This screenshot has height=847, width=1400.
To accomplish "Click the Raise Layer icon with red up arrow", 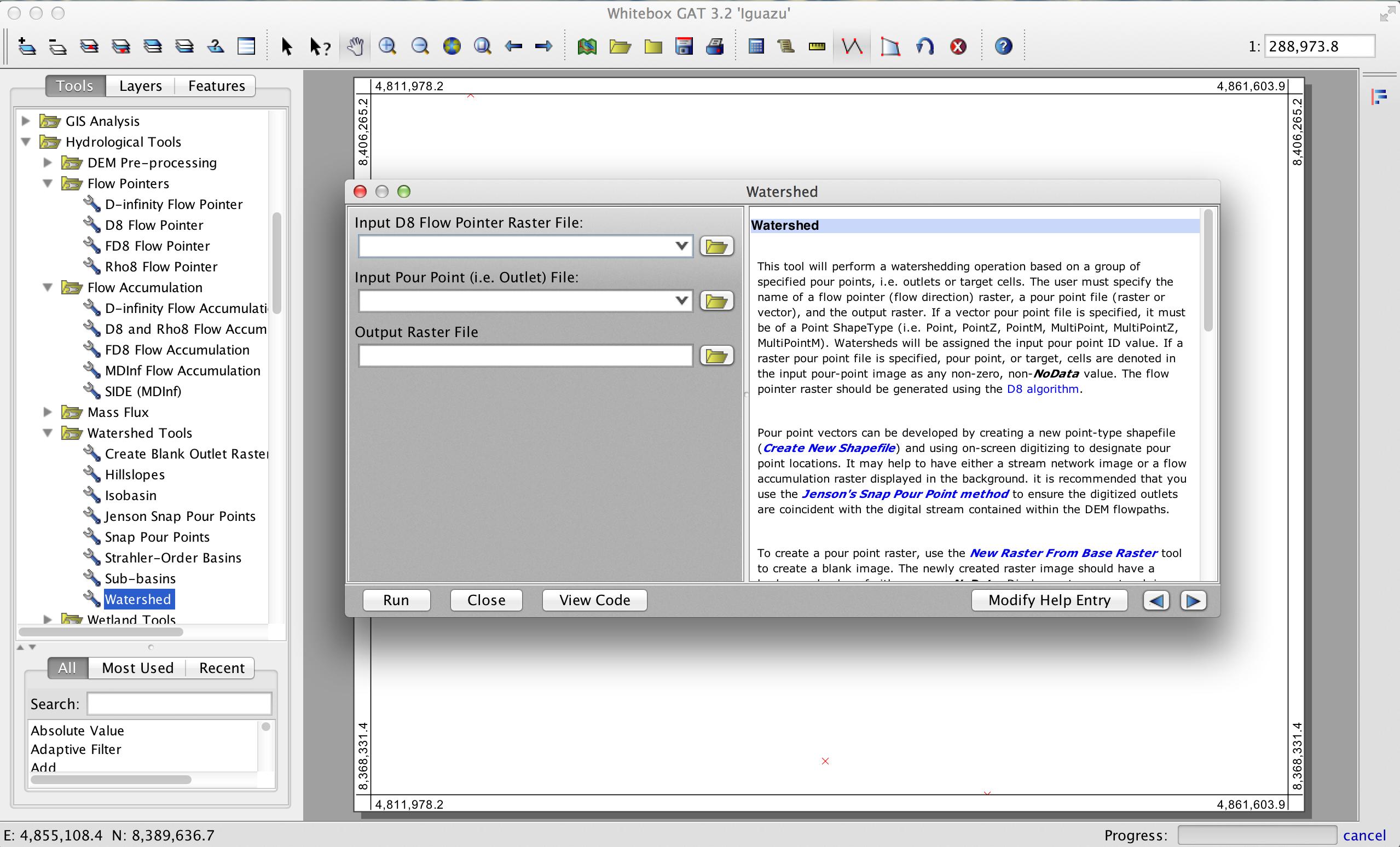I will [x=89, y=46].
